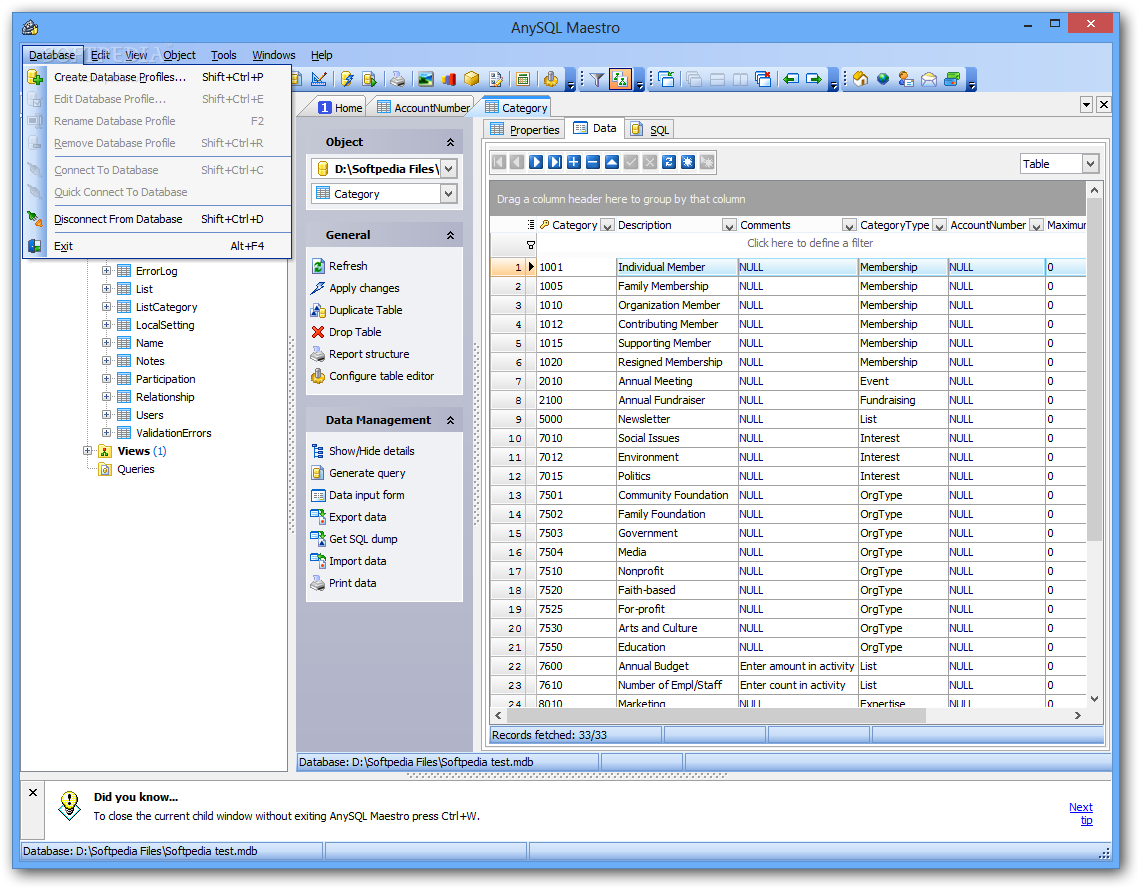This screenshot has width=1140, height=889.
Task: Click the grid indicator icon left of Category header
Action: 531,225
